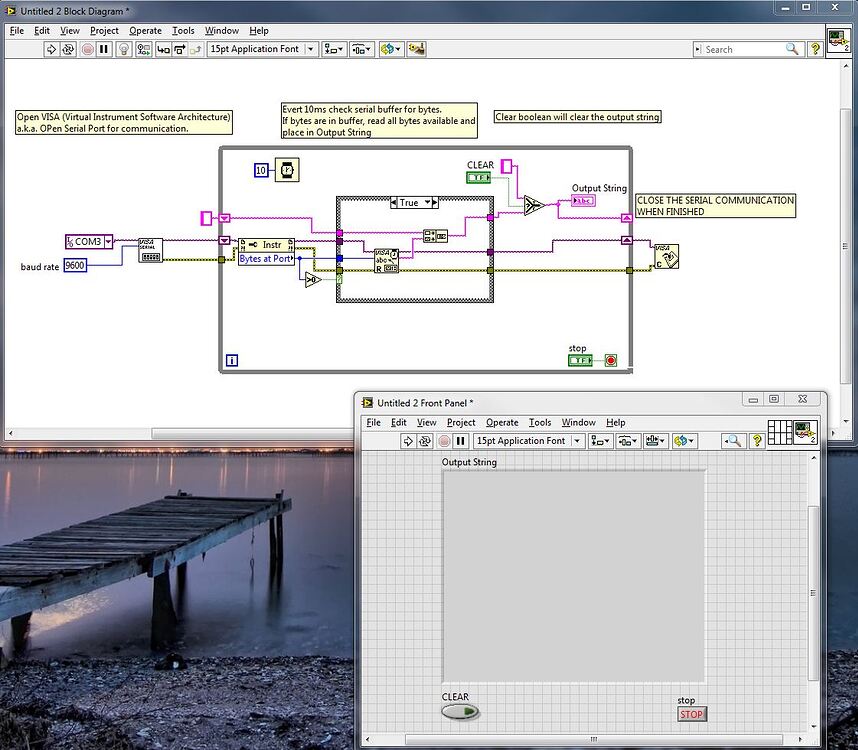Abort execution with the red stop icon
The width and height of the screenshot is (858, 750).
tap(85, 48)
